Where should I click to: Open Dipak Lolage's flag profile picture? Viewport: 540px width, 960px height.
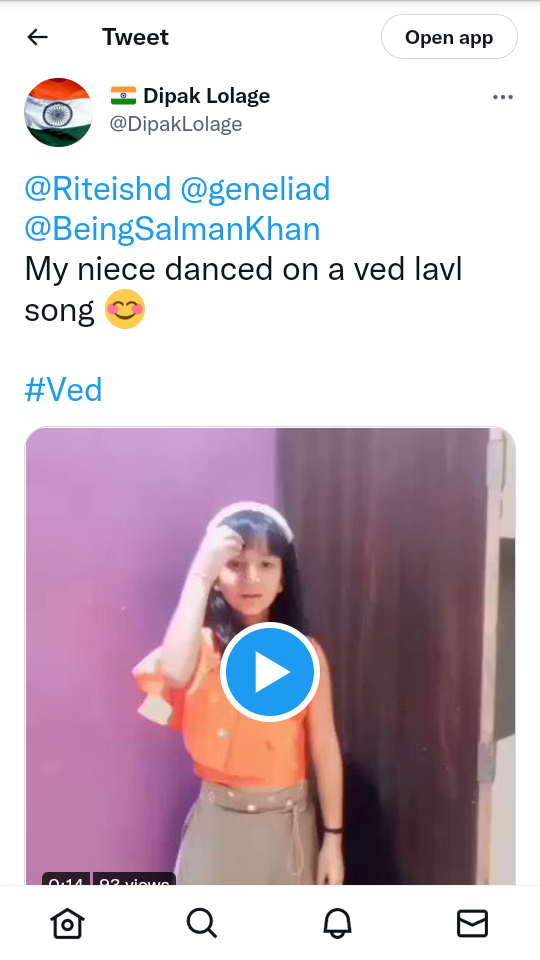[x=59, y=113]
